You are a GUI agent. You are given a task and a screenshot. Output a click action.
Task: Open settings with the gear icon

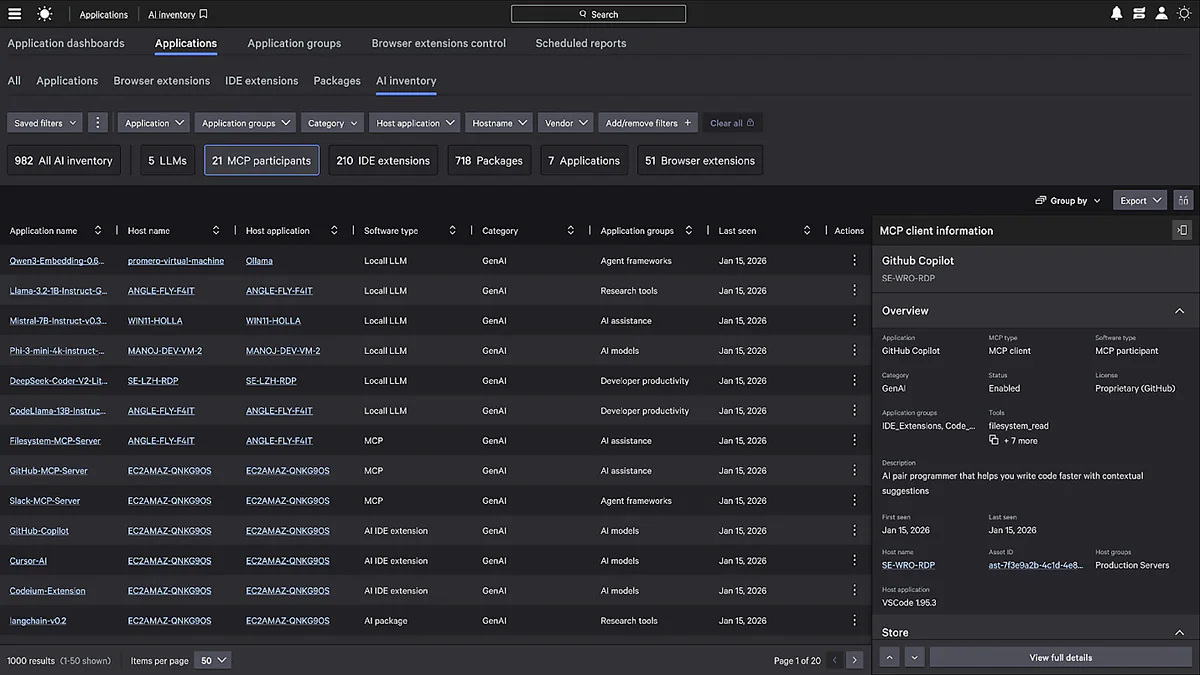click(x=1184, y=13)
